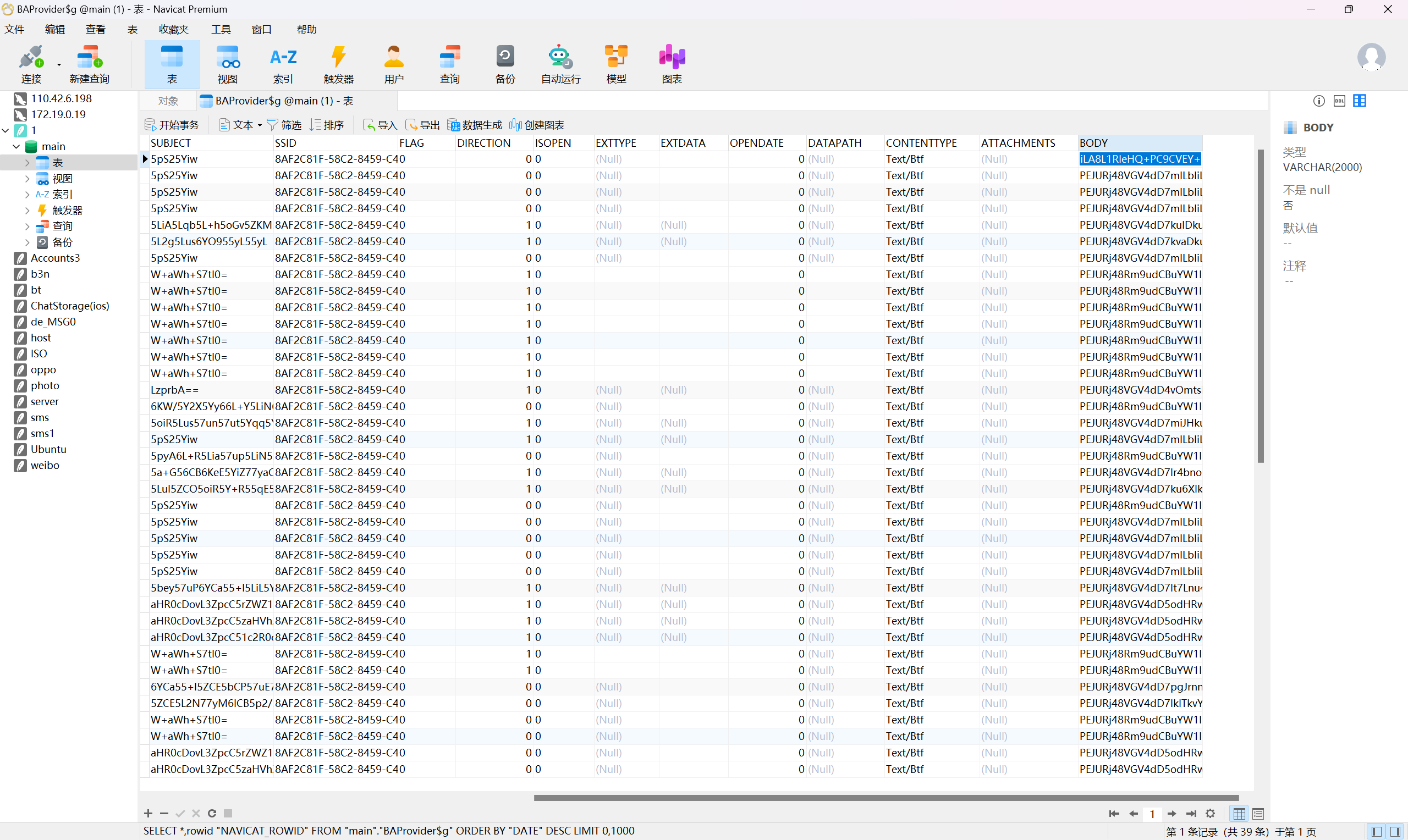This screenshot has width=1408, height=840.
Task: Expand the Tables (表) tree node
Action: tap(27, 163)
